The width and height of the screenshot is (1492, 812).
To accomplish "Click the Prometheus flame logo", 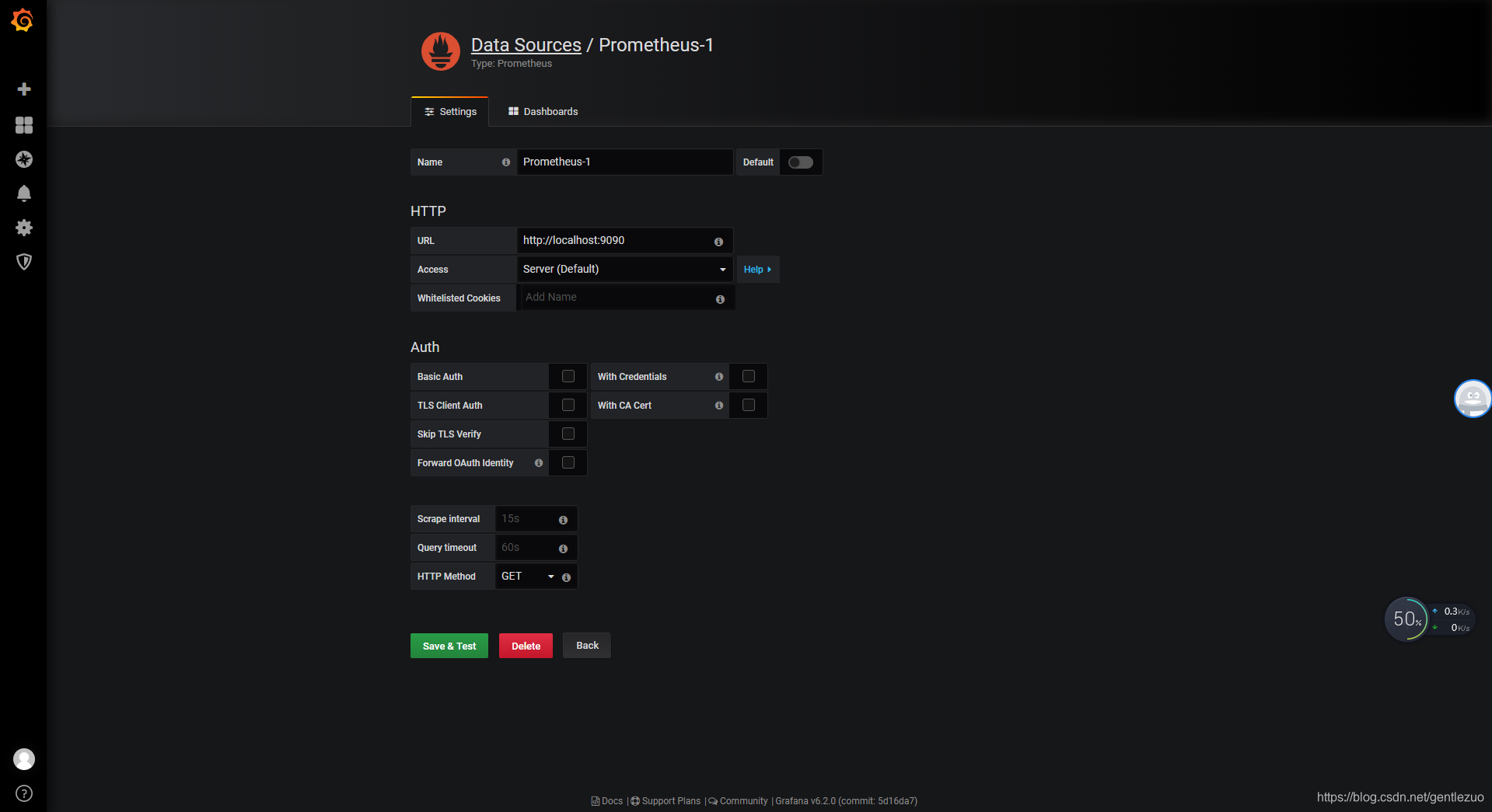I will click(x=441, y=51).
